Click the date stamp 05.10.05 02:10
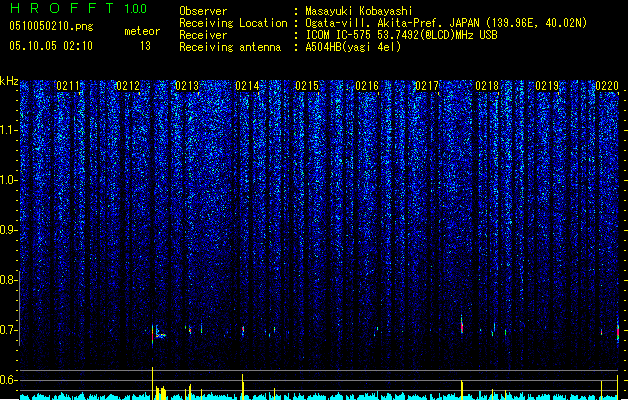Viewport: 629px width, 400px height. [51, 46]
